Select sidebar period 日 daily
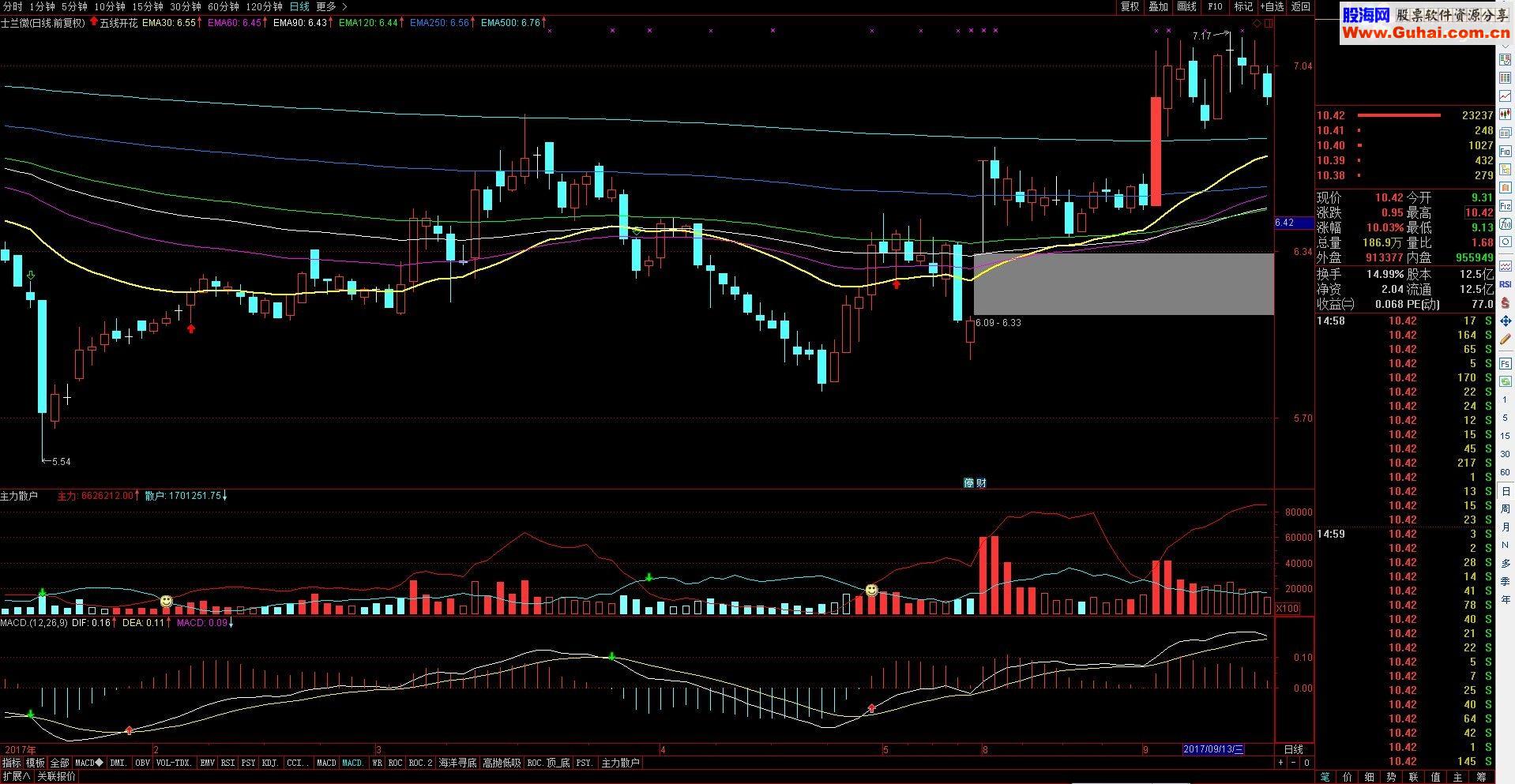The height and width of the screenshot is (784, 1515). click(x=1506, y=491)
